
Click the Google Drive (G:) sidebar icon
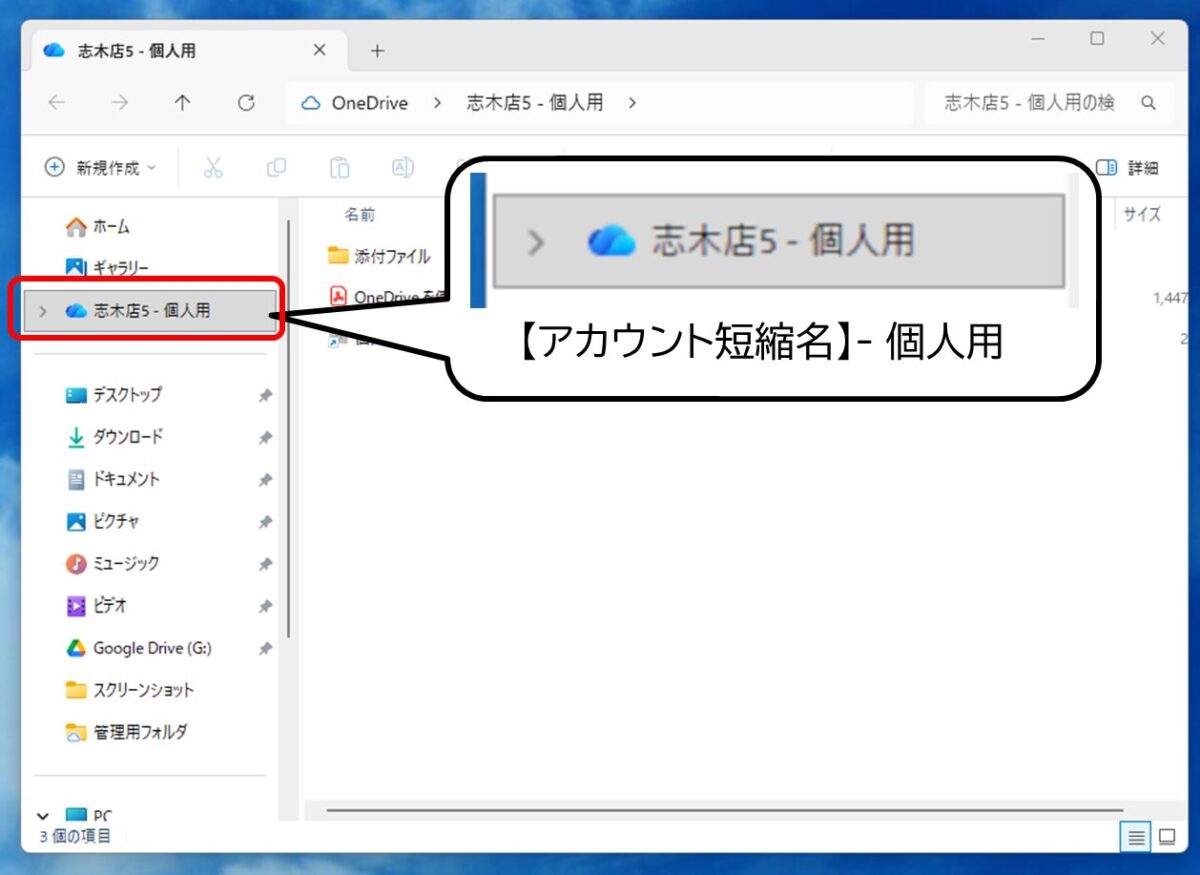[x=75, y=648]
